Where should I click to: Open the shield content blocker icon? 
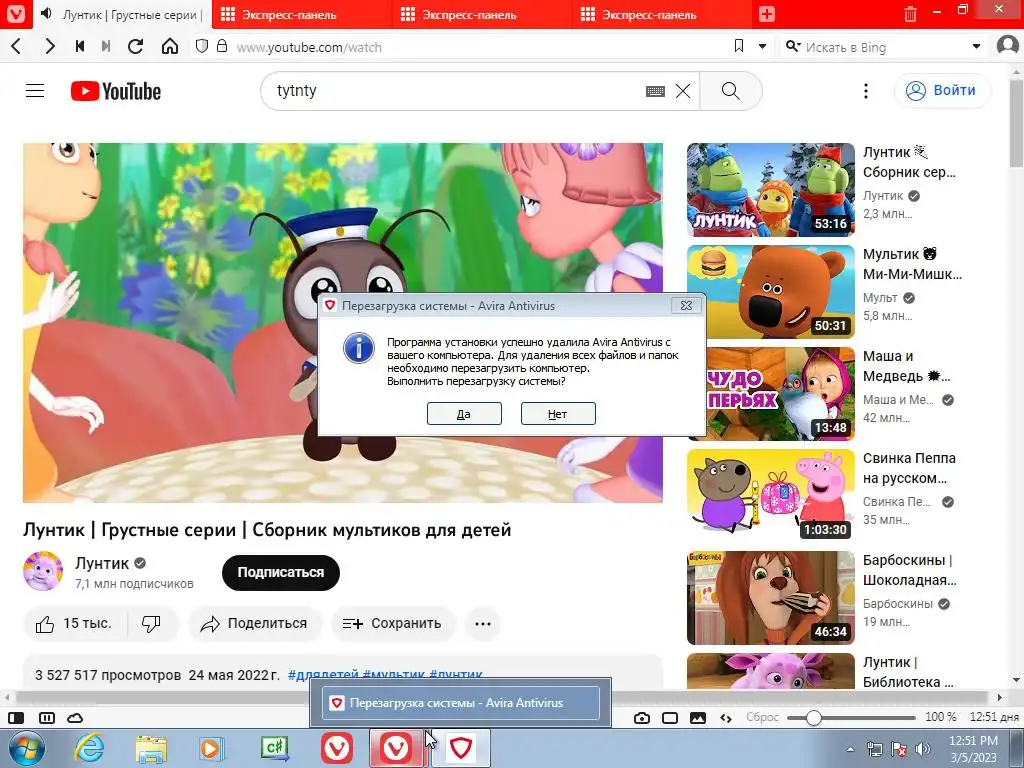point(202,46)
